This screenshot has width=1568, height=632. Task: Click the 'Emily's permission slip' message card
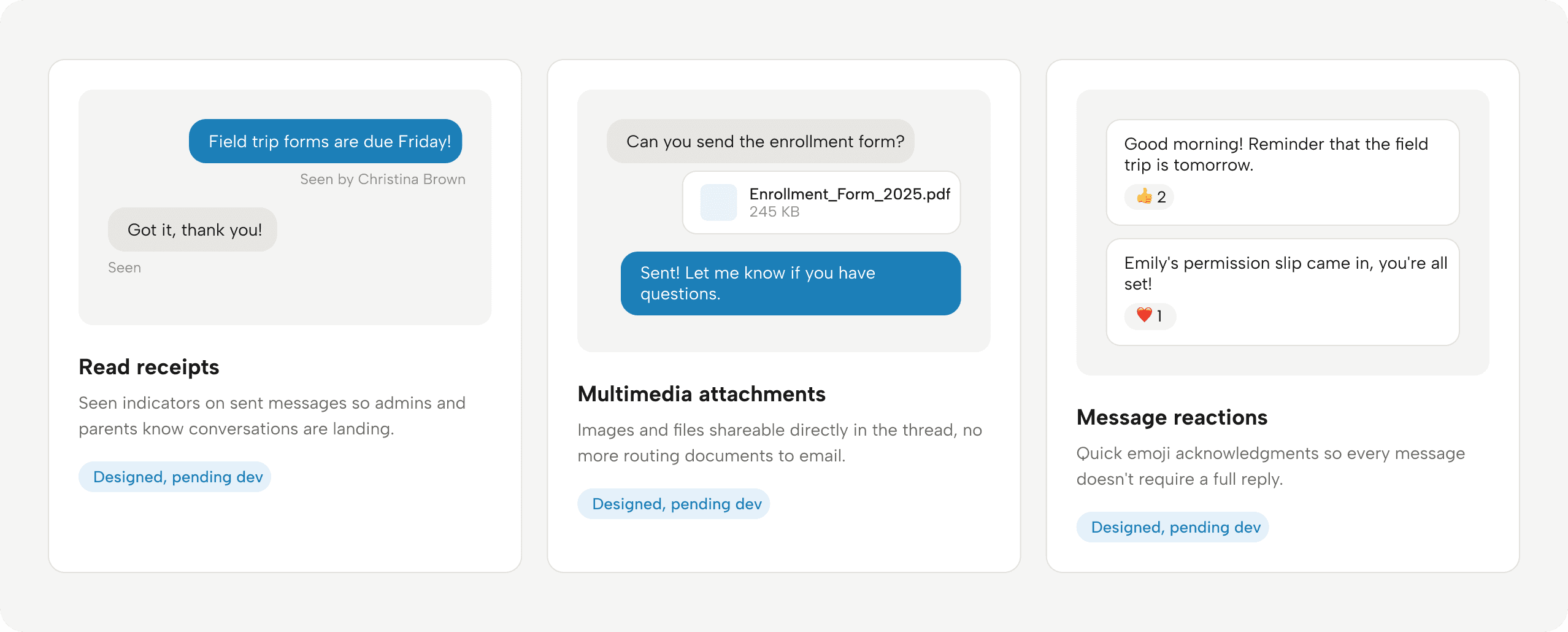point(1283,292)
